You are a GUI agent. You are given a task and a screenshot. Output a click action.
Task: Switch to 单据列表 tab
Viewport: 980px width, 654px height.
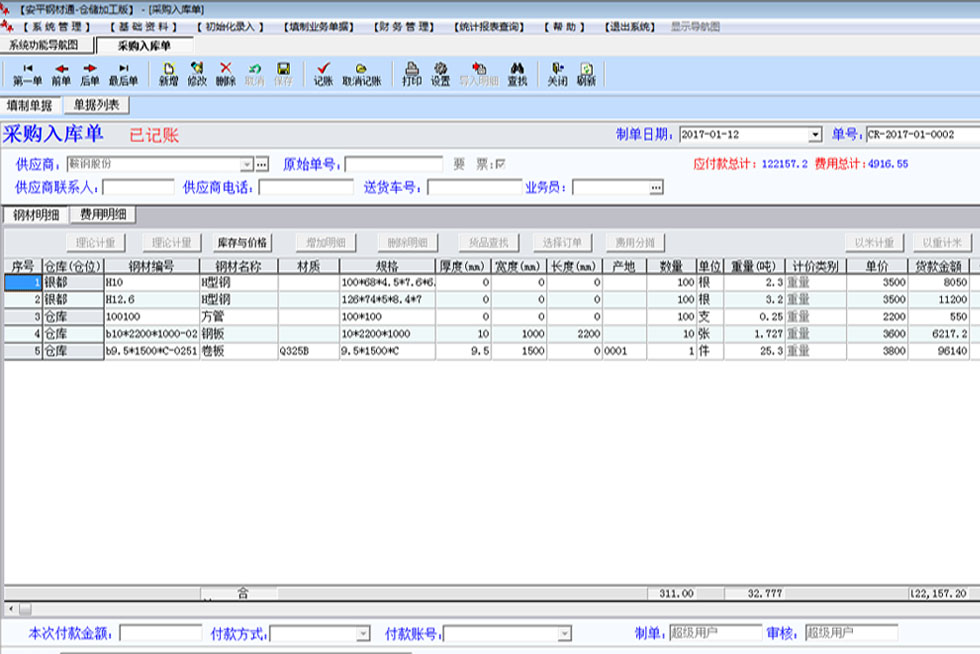point(96,105)
